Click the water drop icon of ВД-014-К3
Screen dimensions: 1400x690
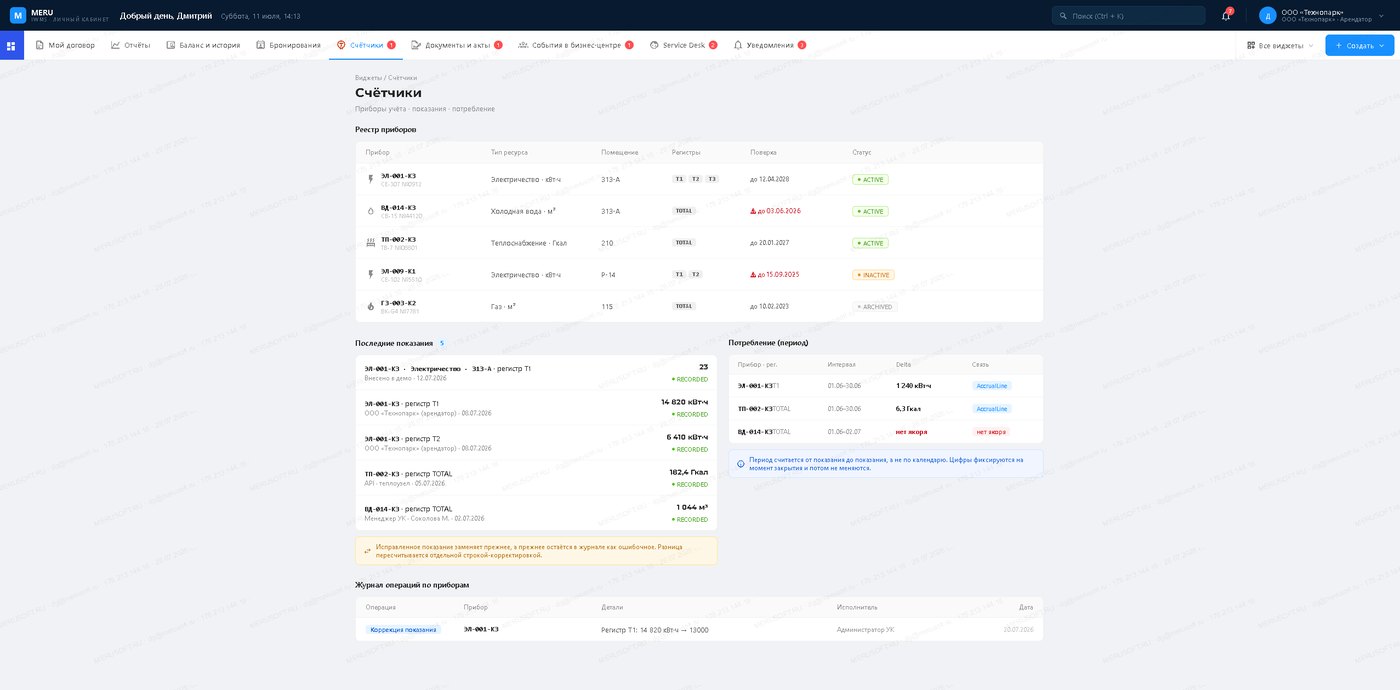(x=371, y=211)
